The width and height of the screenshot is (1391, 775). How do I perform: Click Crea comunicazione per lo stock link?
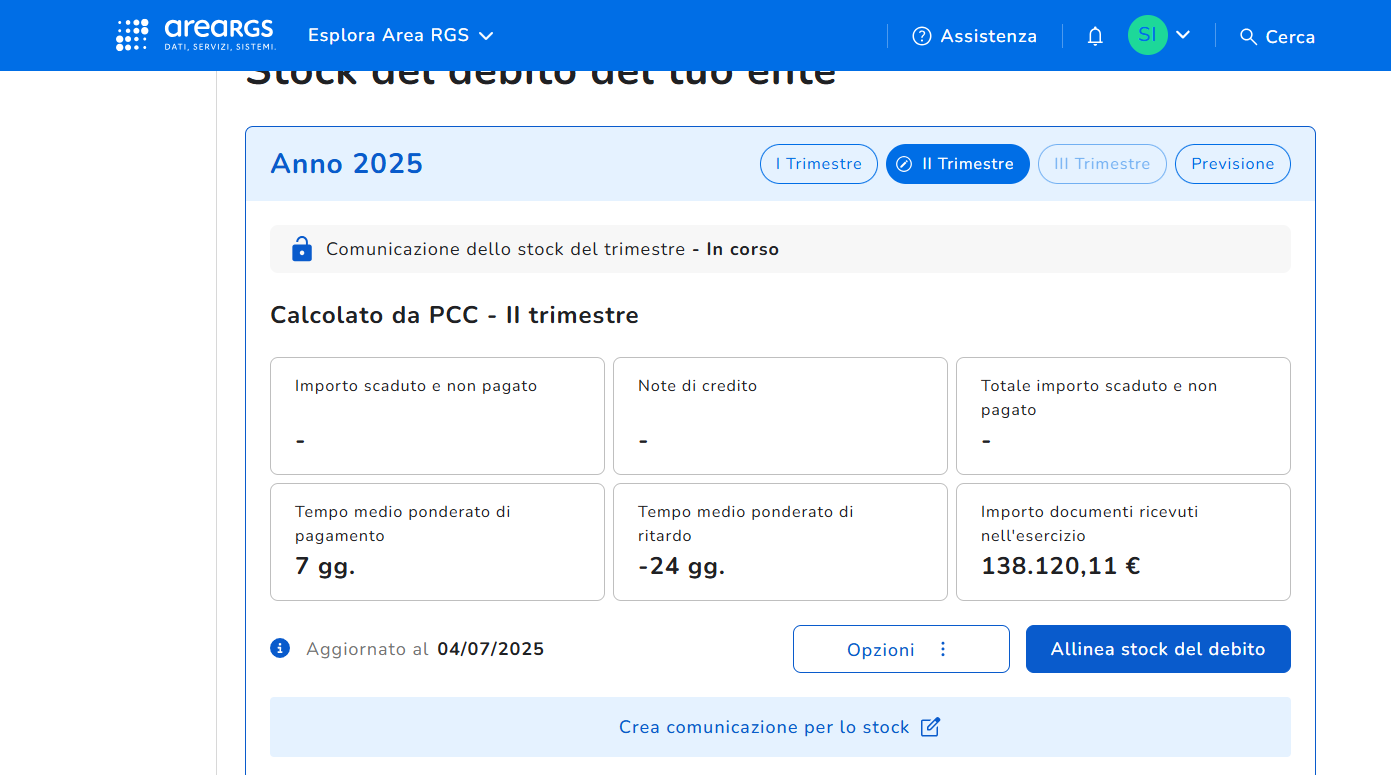pyautogui.click(x=764, y=727)
